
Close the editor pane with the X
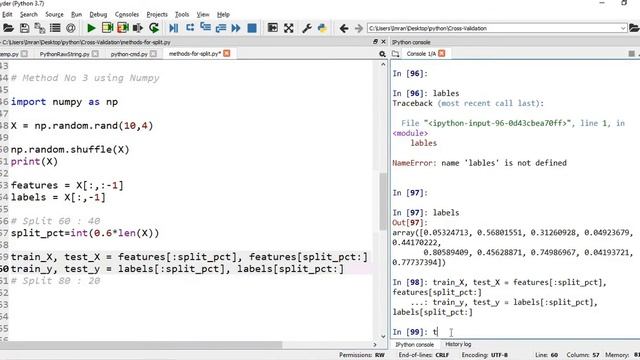tap(383, 42)
